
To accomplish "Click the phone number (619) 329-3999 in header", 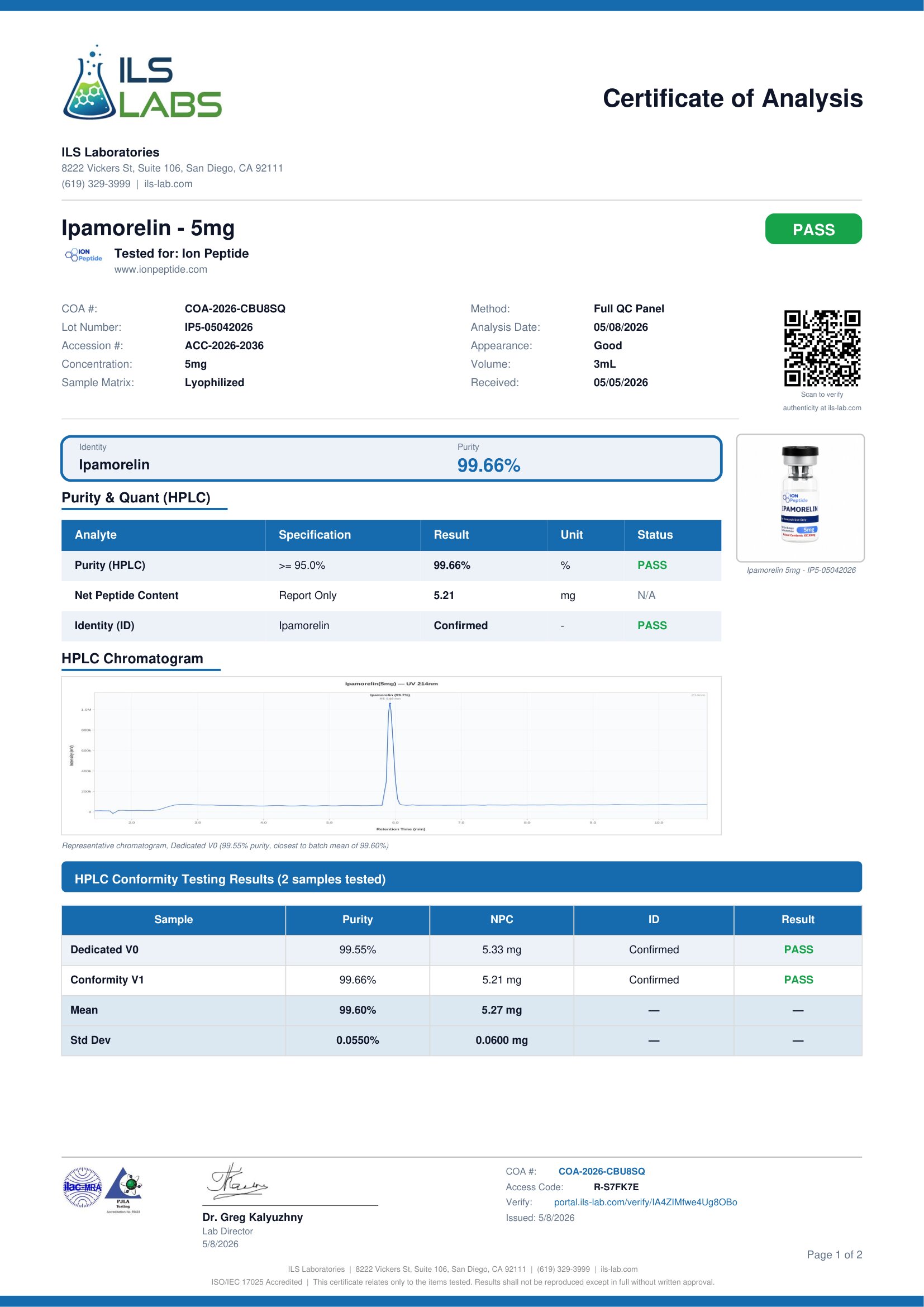I will 96,184.
